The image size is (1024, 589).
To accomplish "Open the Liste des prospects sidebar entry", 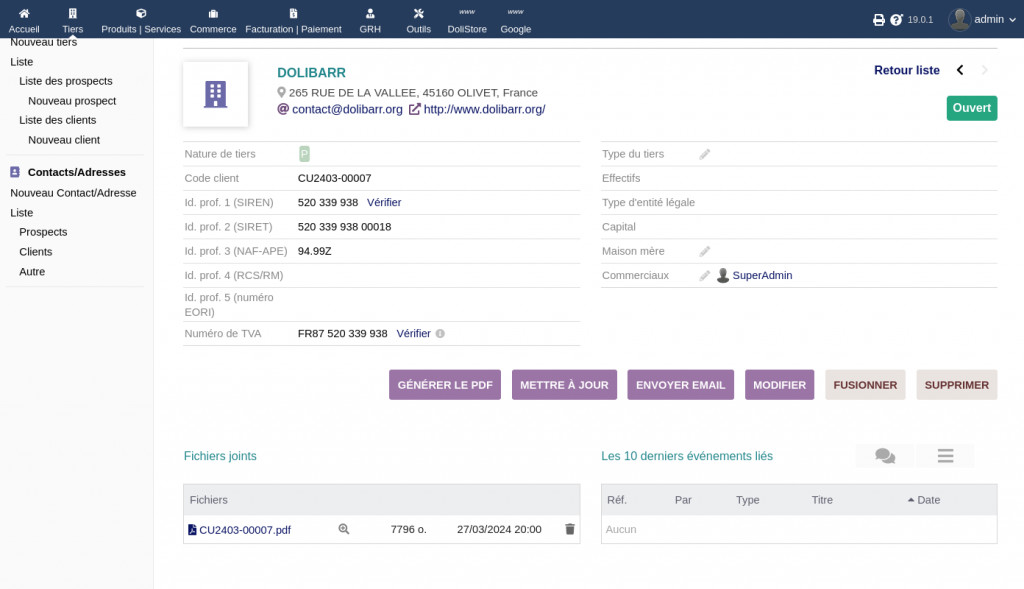I will pos(66,81).
